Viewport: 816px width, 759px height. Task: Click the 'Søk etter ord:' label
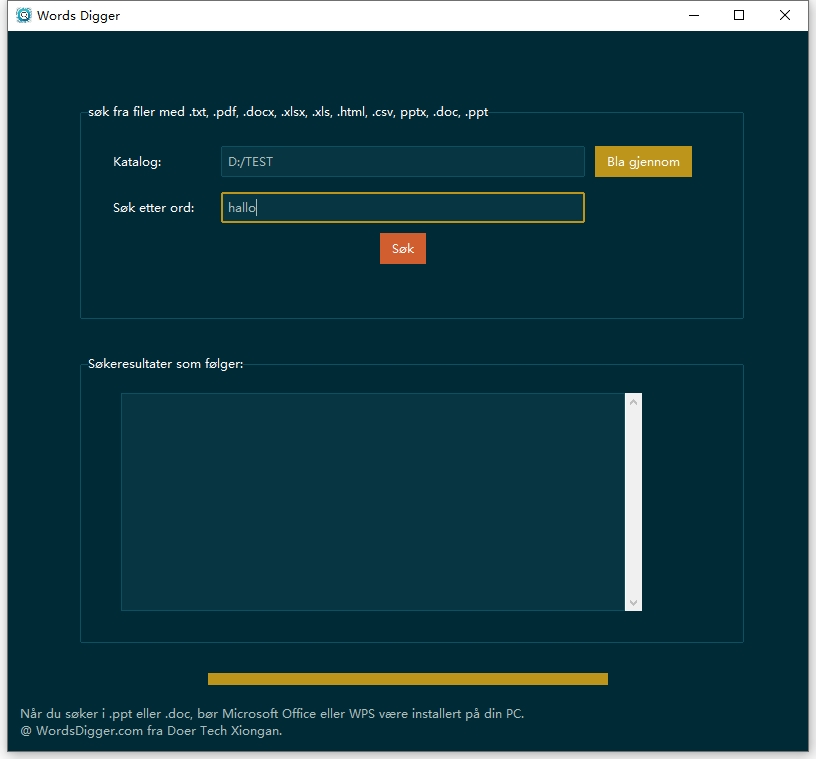coord(154,208)
